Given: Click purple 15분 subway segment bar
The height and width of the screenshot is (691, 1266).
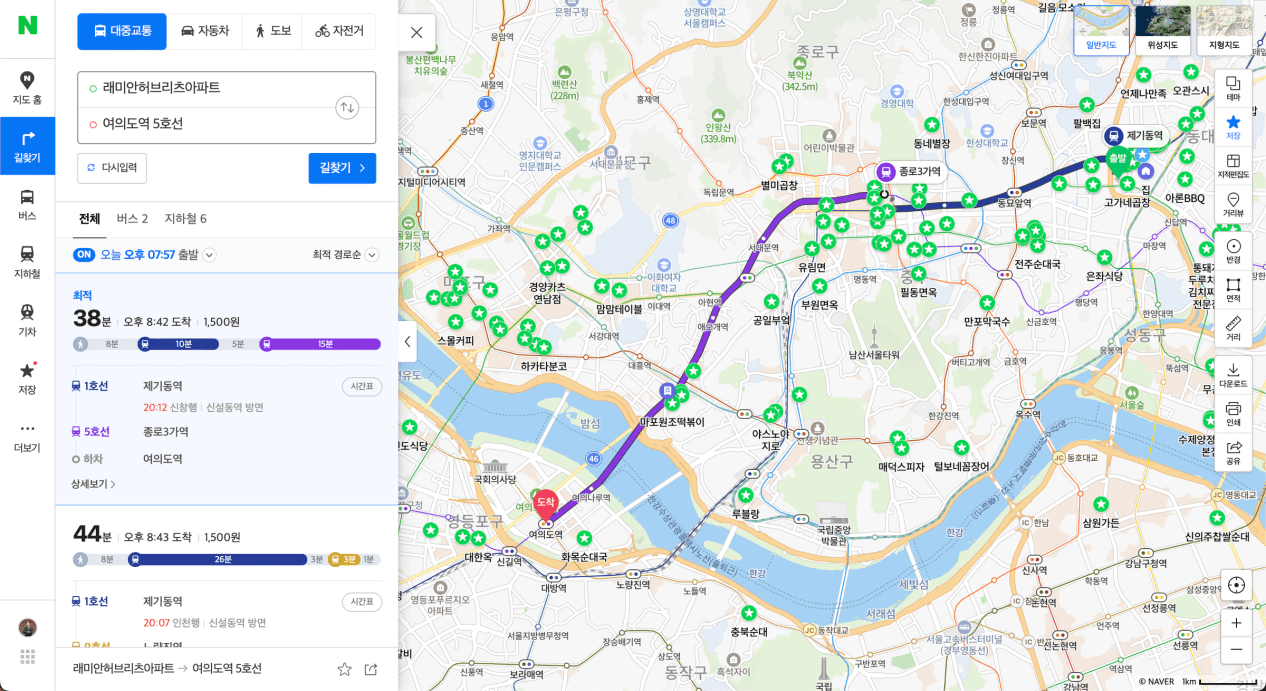Looking at the screenshot, I should 320,344.
